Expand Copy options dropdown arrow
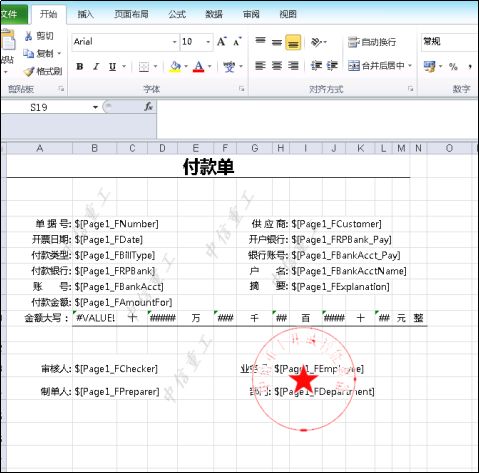Screen dimensions: 479x473 coord(59,53)
